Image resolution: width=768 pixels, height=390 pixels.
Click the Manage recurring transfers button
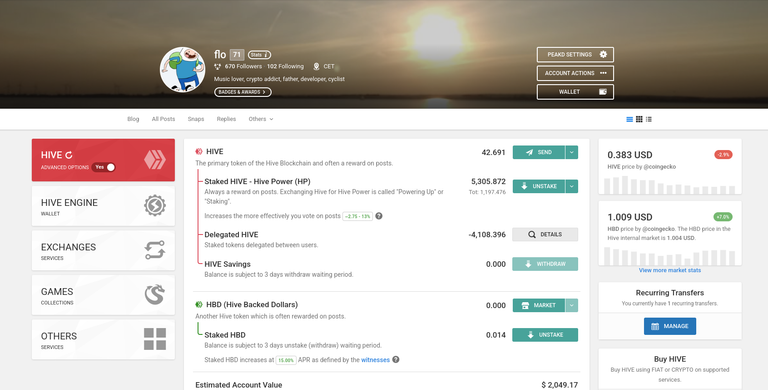[670, 326]
